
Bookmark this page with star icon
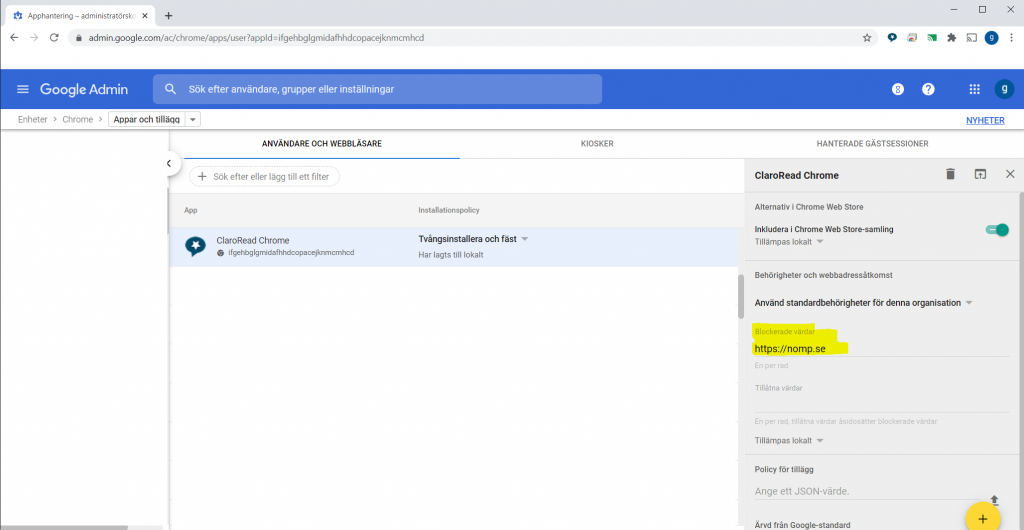[x=867, y=38]
